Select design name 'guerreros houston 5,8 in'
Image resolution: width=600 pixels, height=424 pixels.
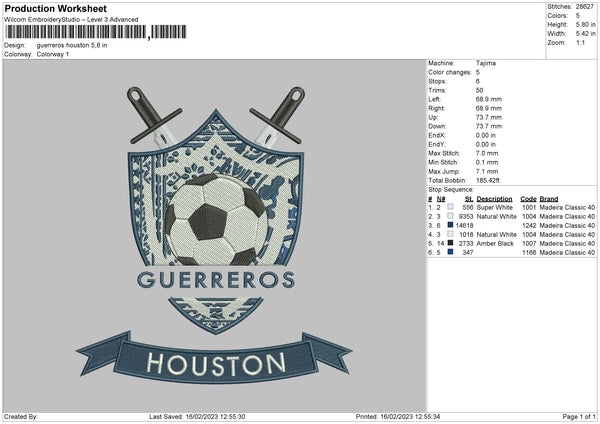(72, 45)
